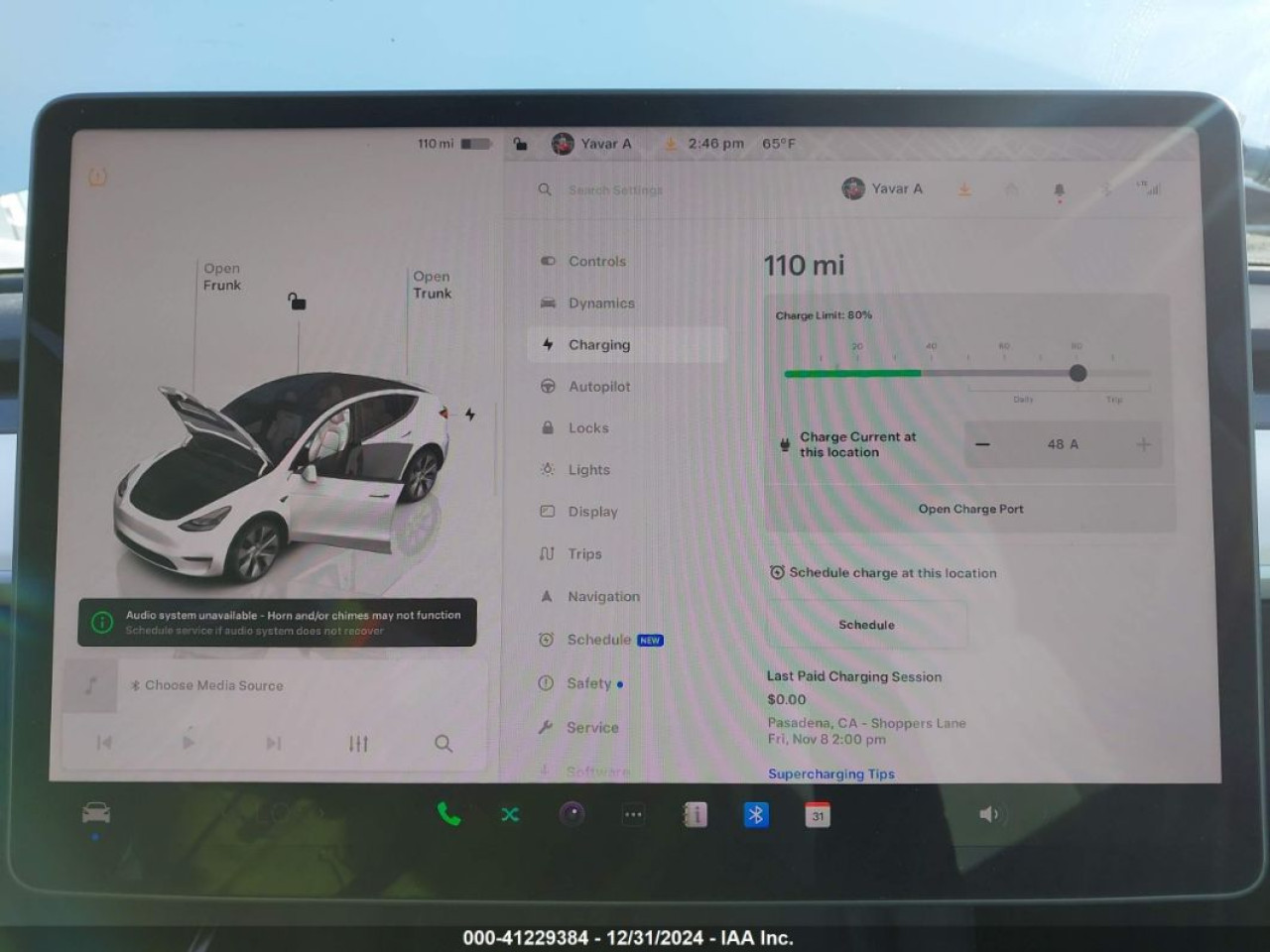Tap the software download icon by clock
Screen dimensions: 1270x952
tap(672, 144)
